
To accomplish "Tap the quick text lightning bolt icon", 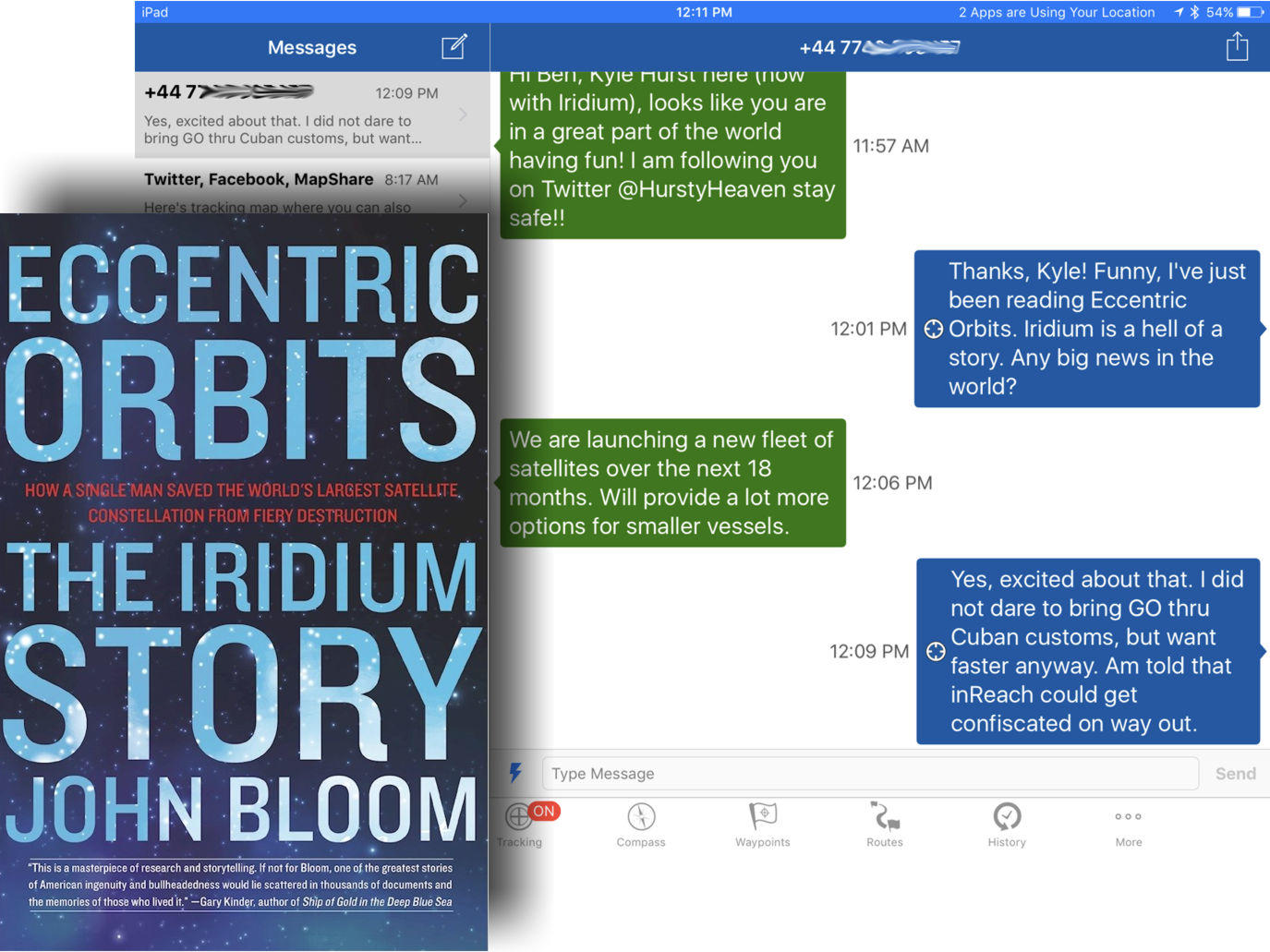I will tap(515, 772).
